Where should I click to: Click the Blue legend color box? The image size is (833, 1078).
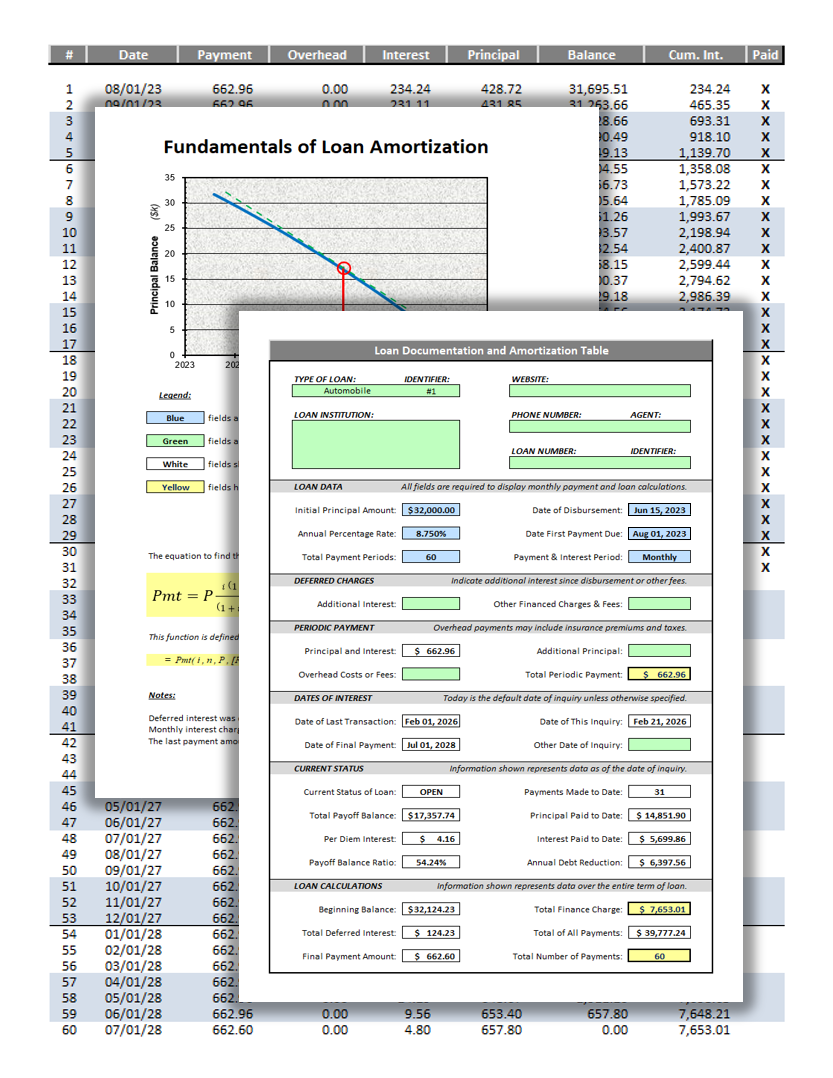click(x=175, y=418)
